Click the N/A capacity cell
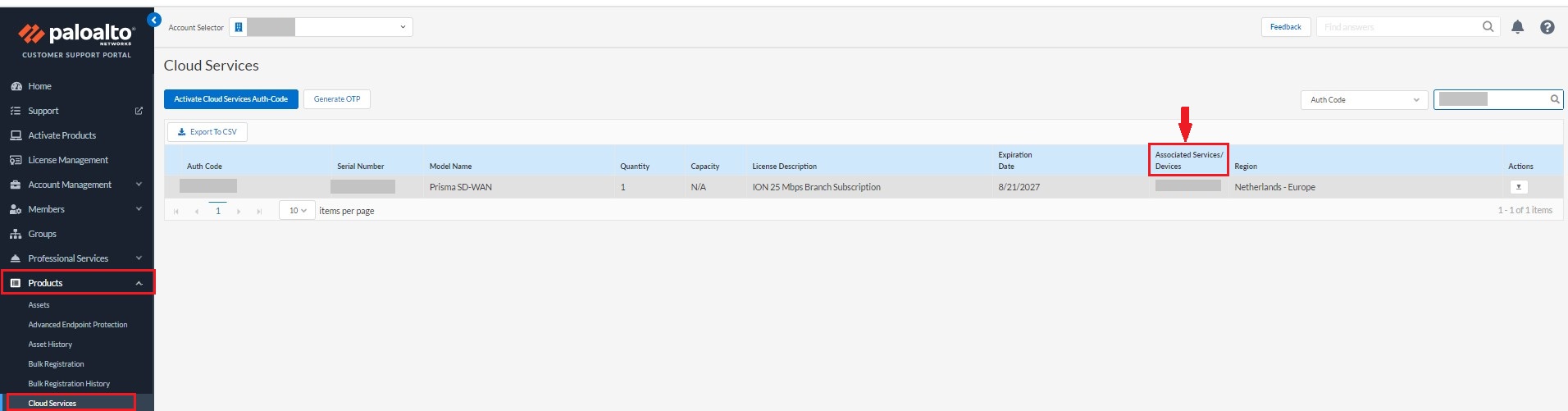 pos(698,187)
